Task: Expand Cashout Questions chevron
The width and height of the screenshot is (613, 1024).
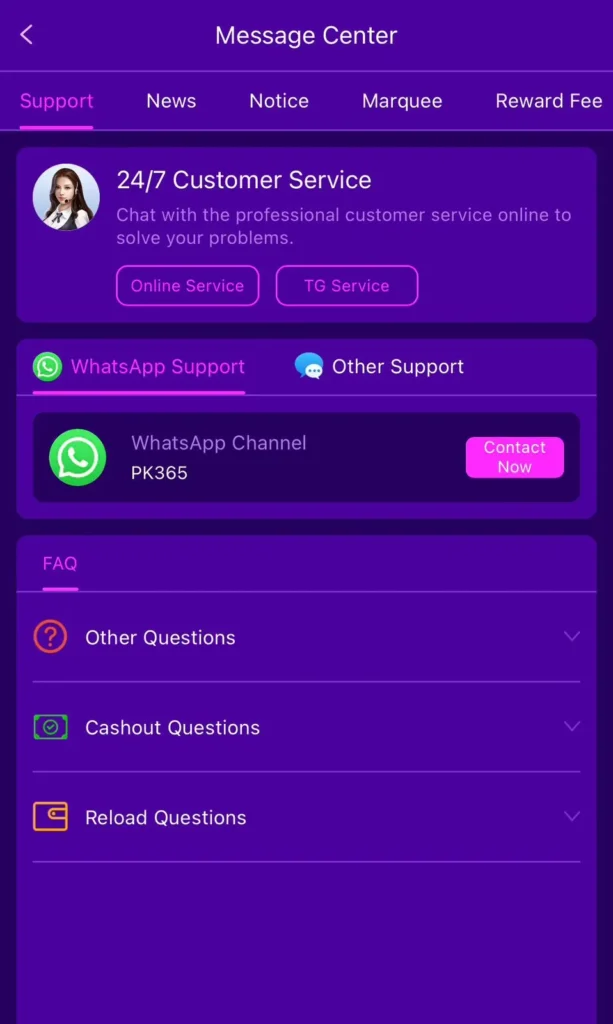Action: tap(572, 726)
